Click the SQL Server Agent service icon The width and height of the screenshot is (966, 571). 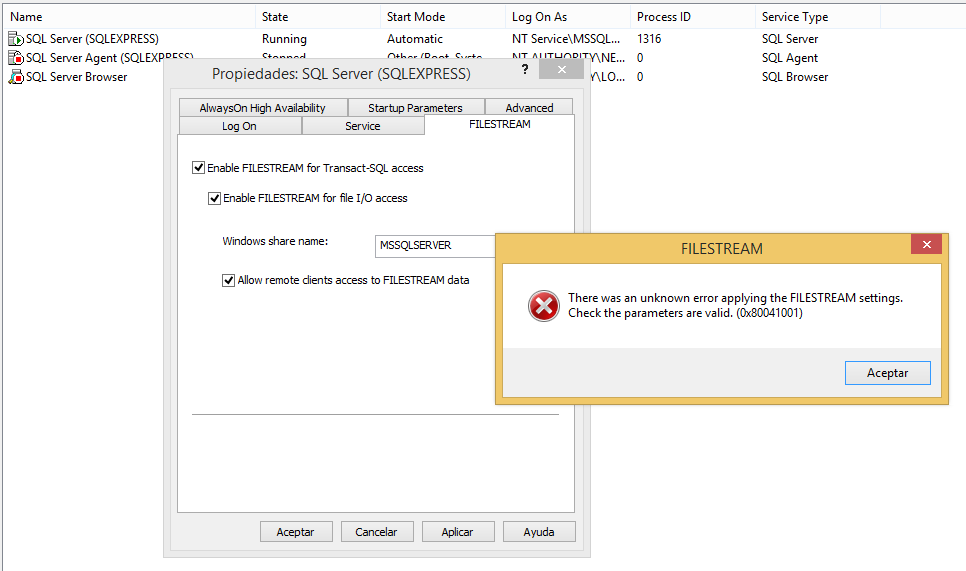15,58
